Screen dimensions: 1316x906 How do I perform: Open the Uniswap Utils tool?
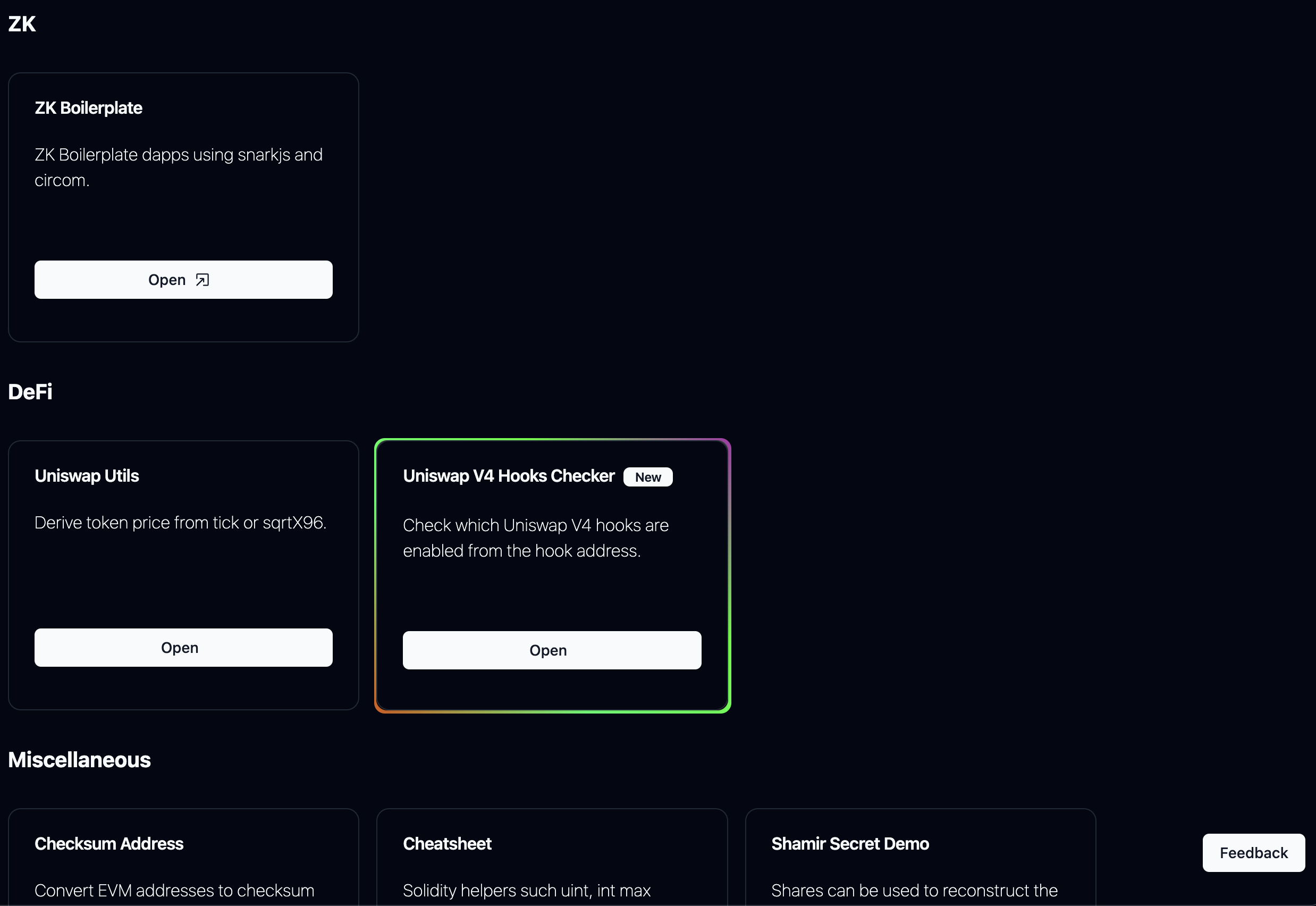pyautogui.click(x=183, y=648)
